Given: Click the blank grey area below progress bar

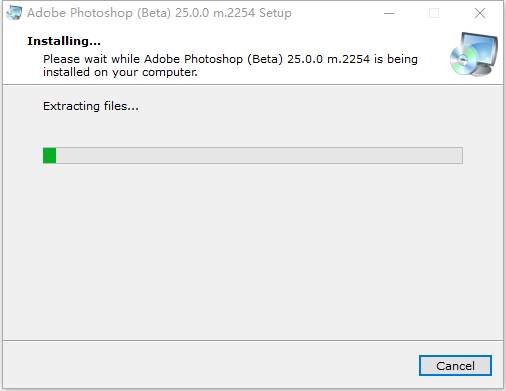Looking at the screenshot, I should (253, 250).
